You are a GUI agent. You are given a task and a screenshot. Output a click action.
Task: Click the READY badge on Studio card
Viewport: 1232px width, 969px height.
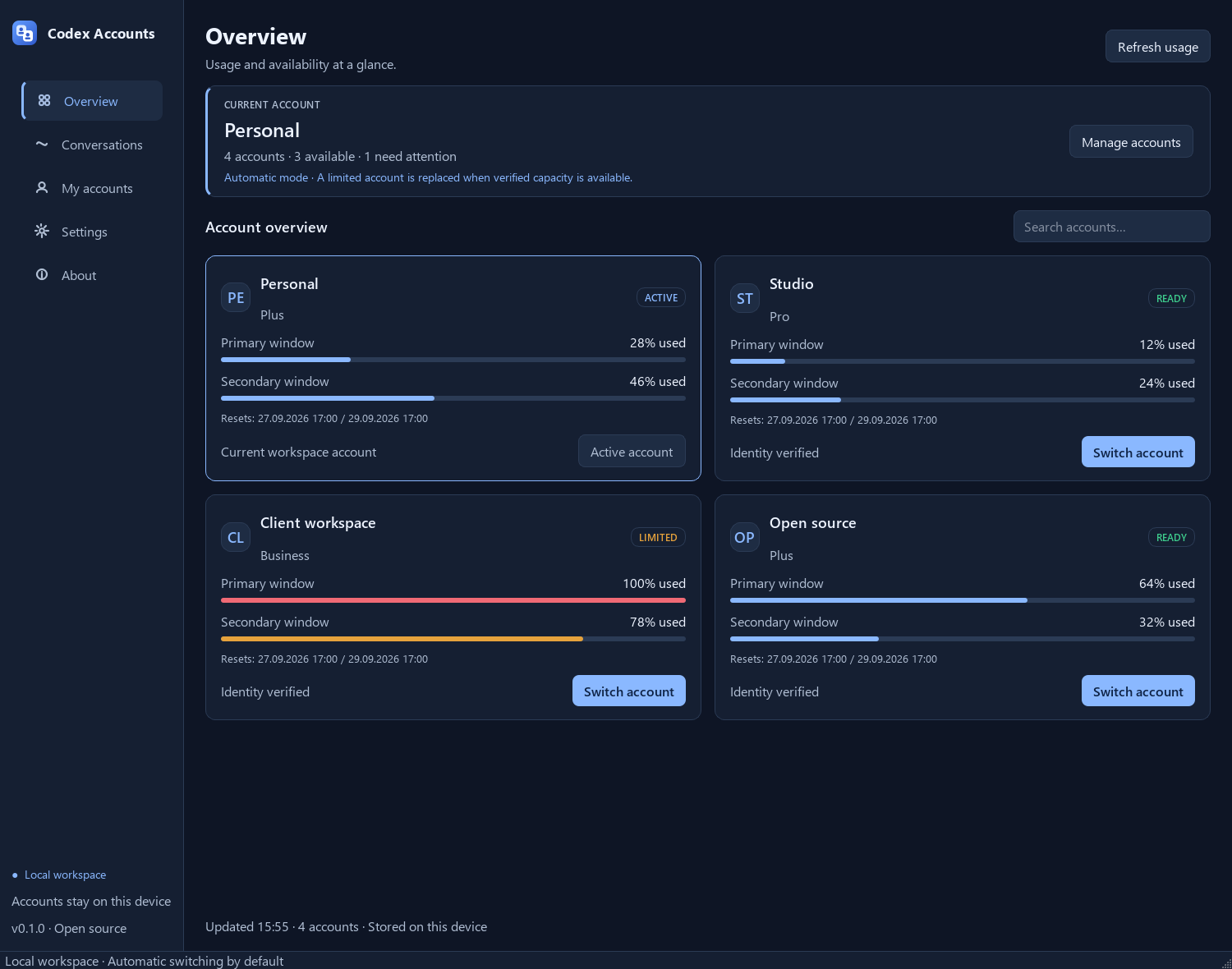[1171, 298]
